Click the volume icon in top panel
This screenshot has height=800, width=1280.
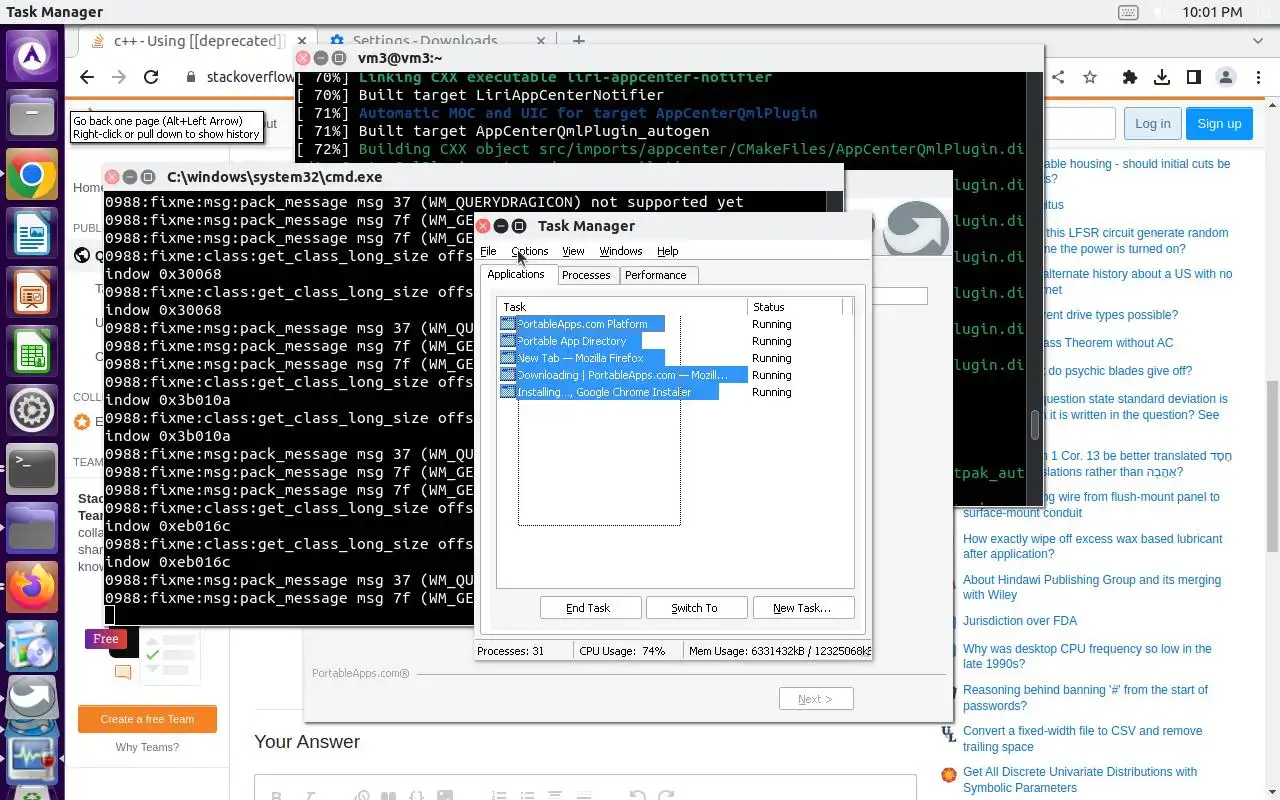1160,12
